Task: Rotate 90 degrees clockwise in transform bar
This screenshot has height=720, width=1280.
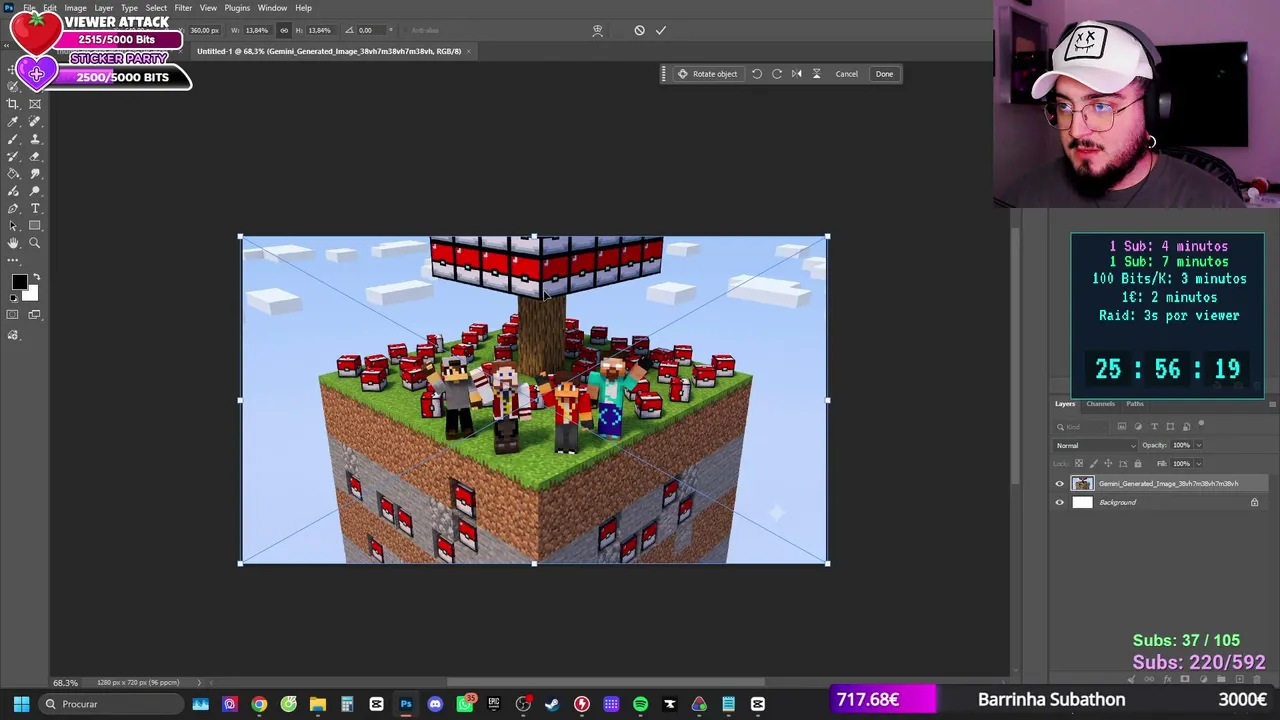Action: pos(777,74)
